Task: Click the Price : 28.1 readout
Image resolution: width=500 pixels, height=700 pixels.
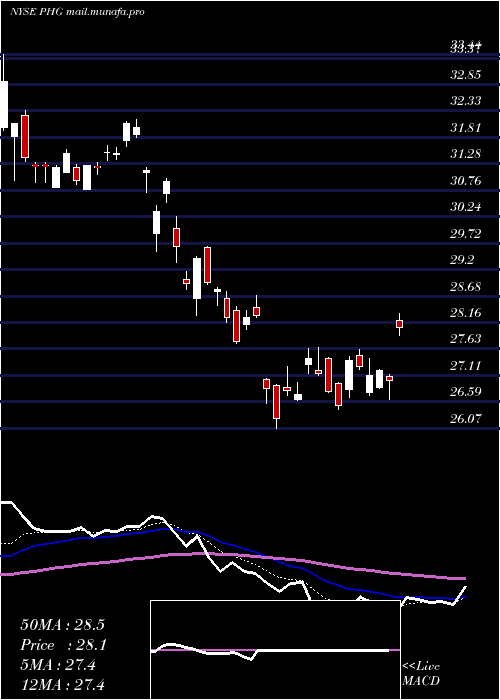Action: pyautogui.click(x=62, y=645)
